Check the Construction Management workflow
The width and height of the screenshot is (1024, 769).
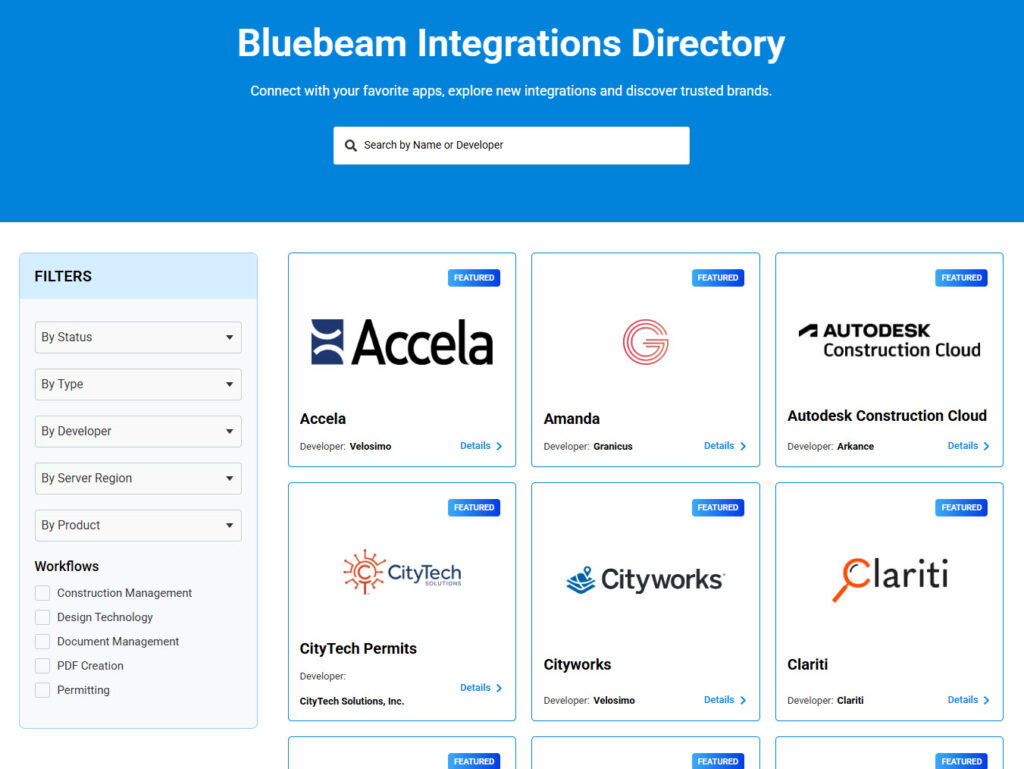(42, 593)
